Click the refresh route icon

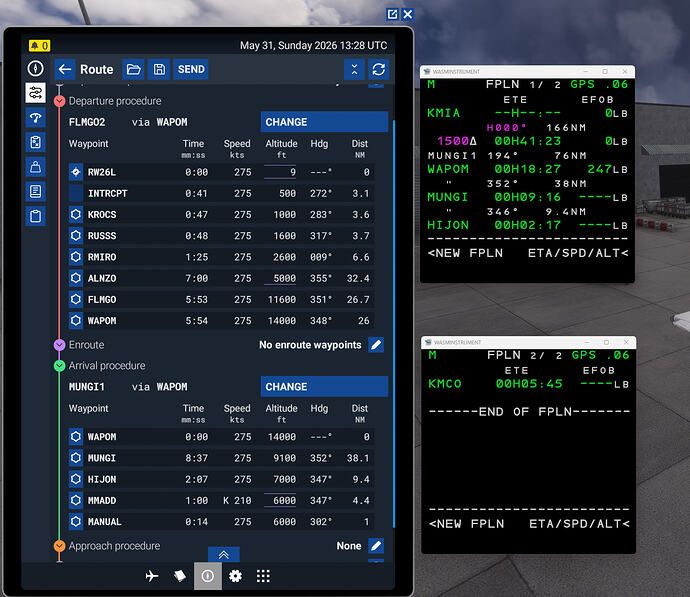tap(378, 70)
